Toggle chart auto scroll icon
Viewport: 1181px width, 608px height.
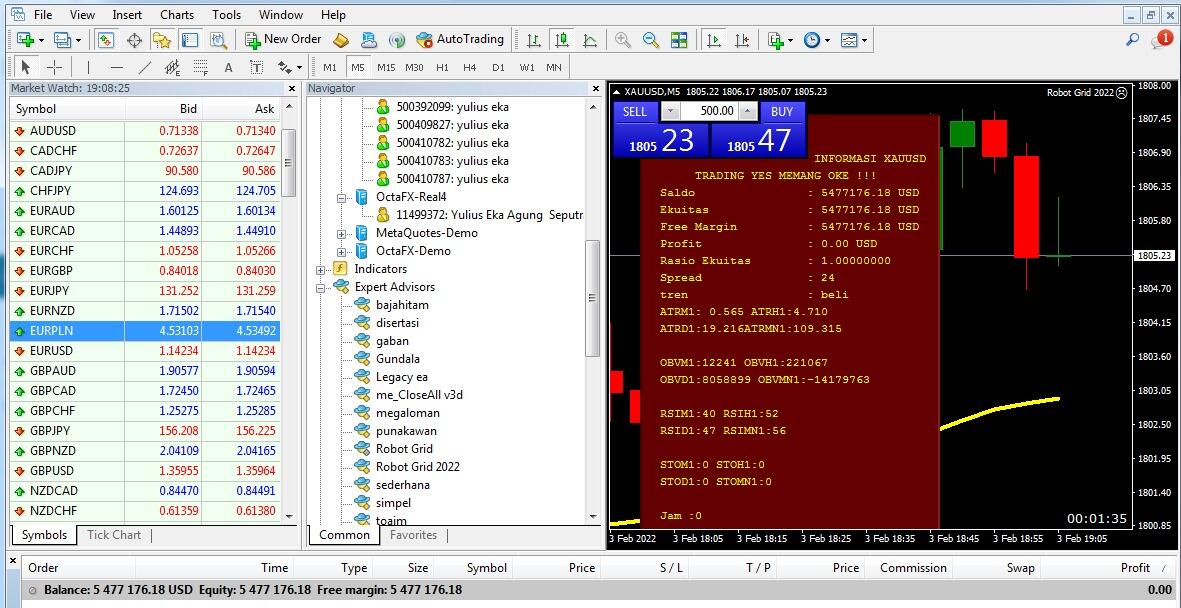coord(715,39)
